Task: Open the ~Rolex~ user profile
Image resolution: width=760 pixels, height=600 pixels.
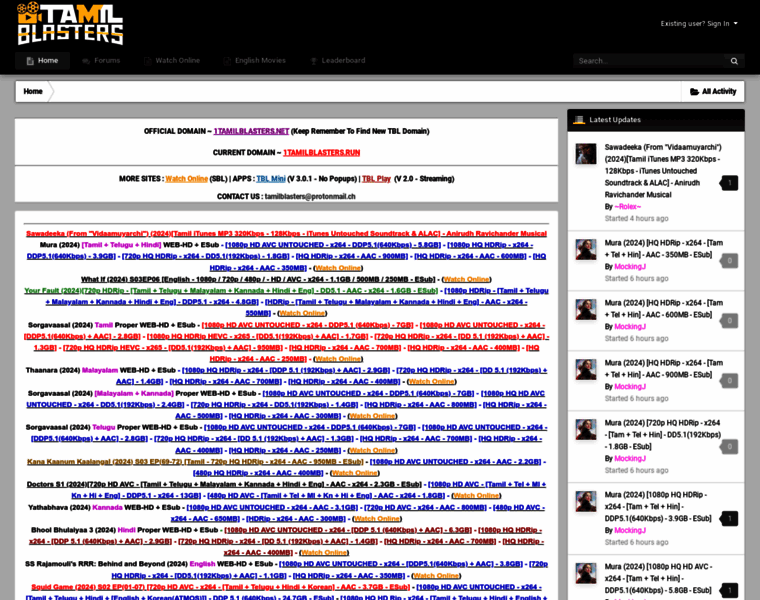Action: pos(628,206)
